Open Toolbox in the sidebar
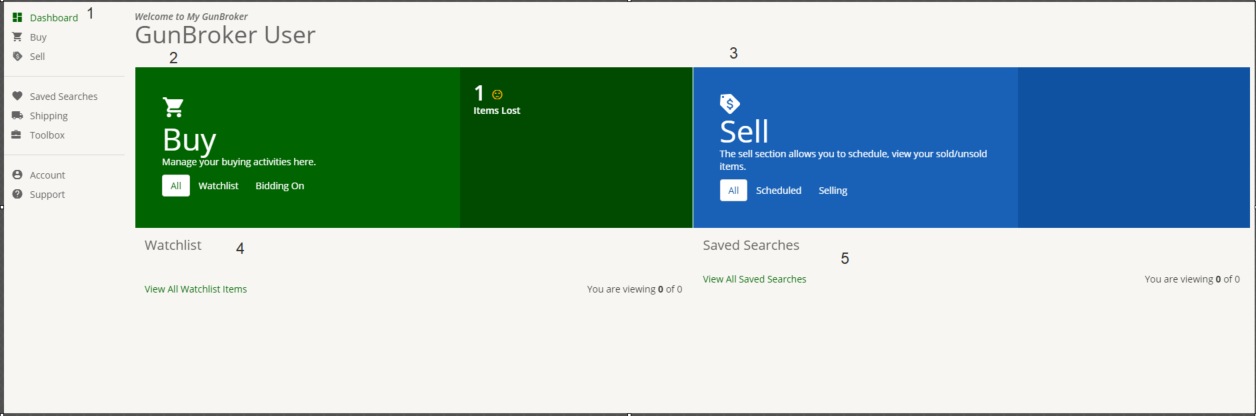The width and height of the screenshot is (1256, 416). pyautogui.click(x=47, y=135)
